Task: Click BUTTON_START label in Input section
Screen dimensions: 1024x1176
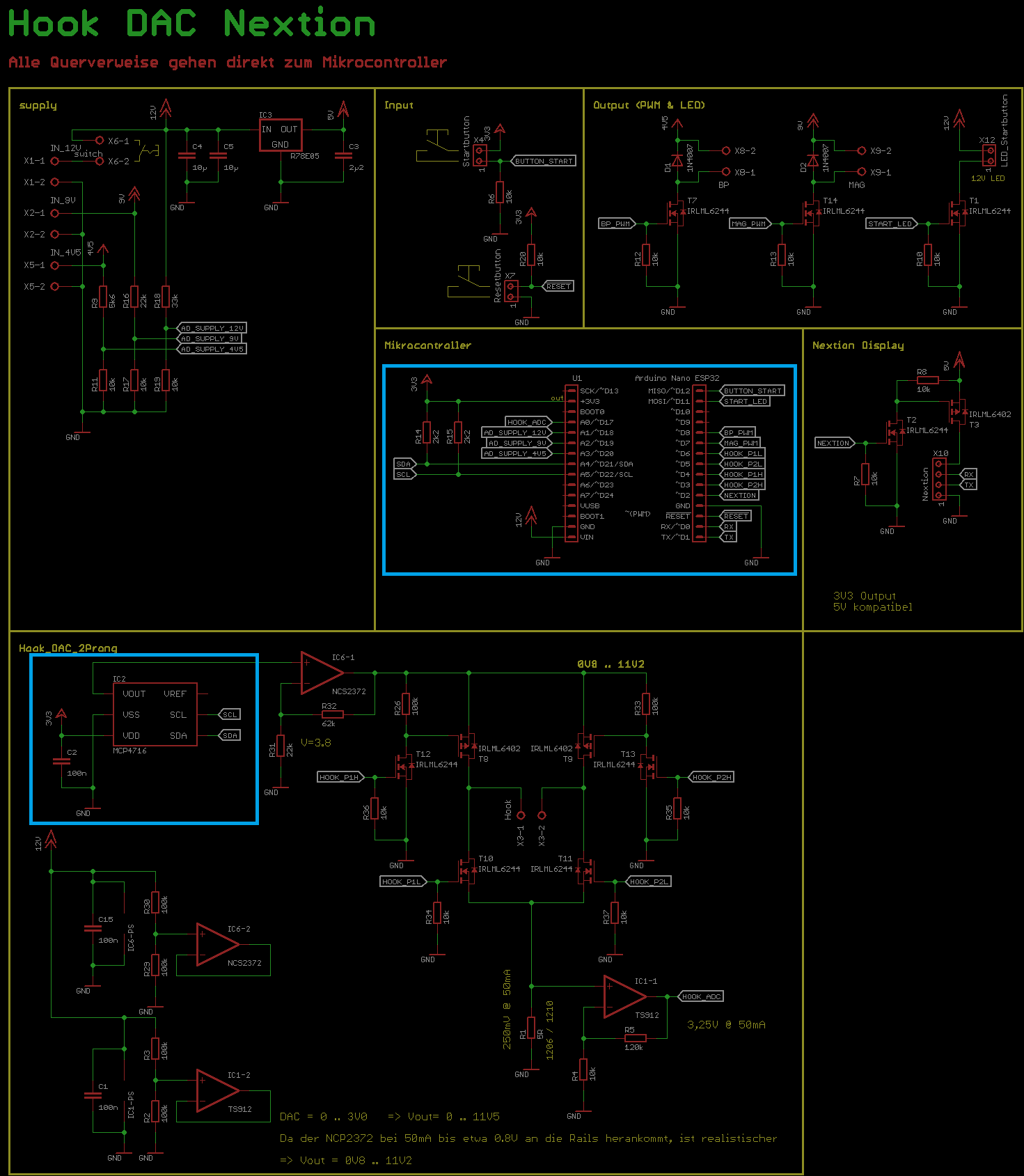Action: (544, 161)
